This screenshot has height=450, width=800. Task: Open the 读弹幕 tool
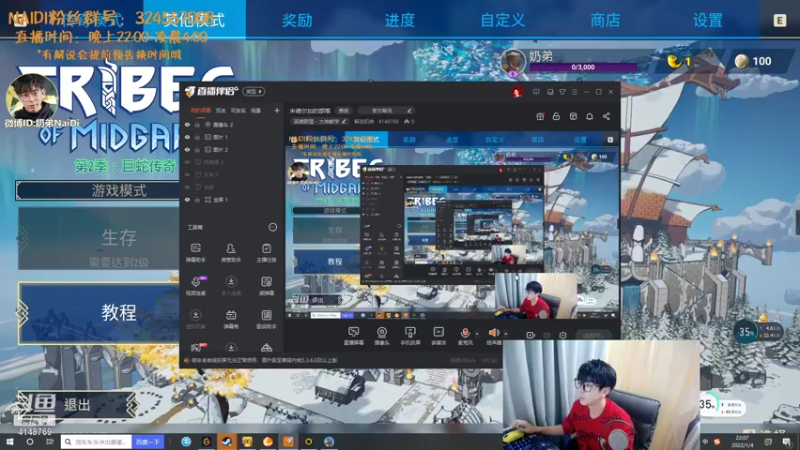tap(266, 286)
